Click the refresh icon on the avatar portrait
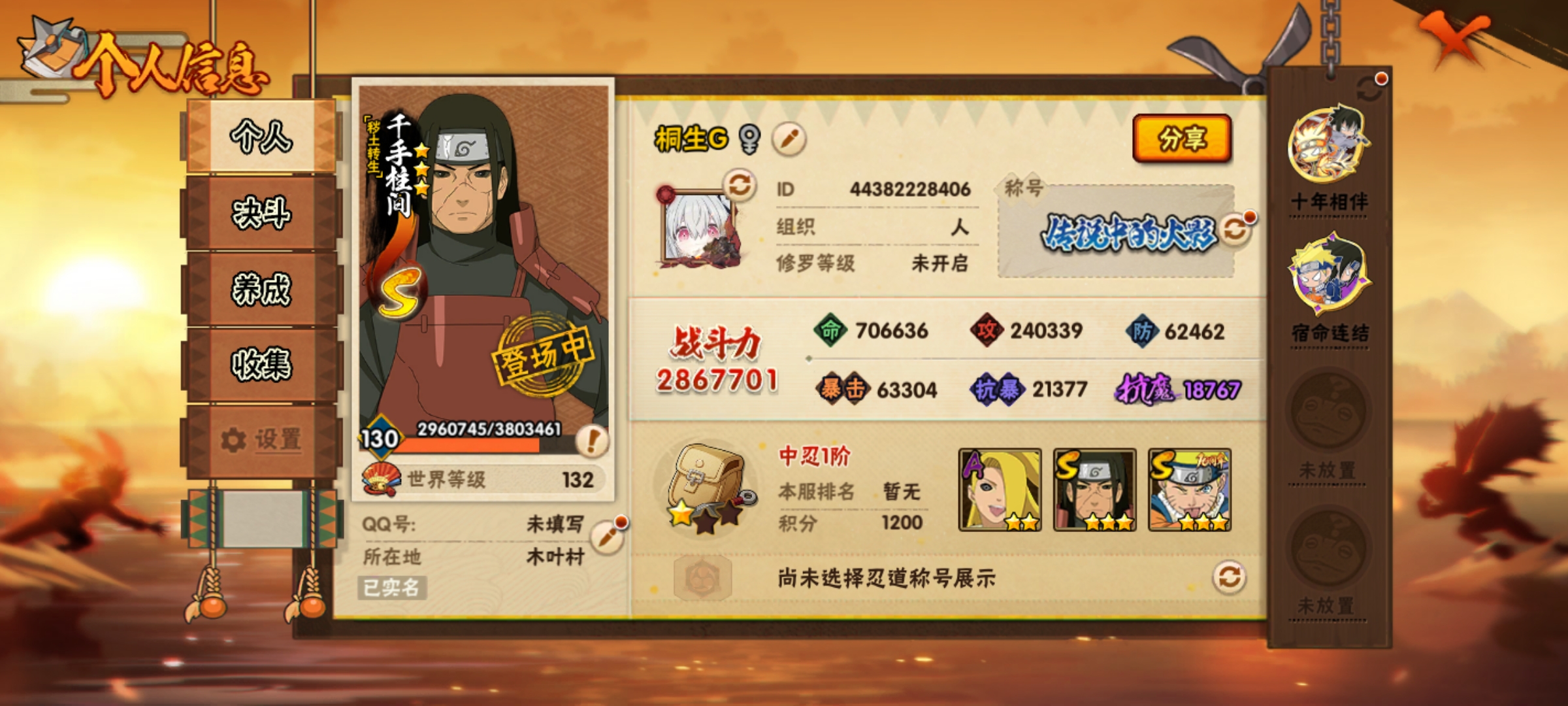Image resolution: width=1568 pixels, height=706 pixels. 740,186
